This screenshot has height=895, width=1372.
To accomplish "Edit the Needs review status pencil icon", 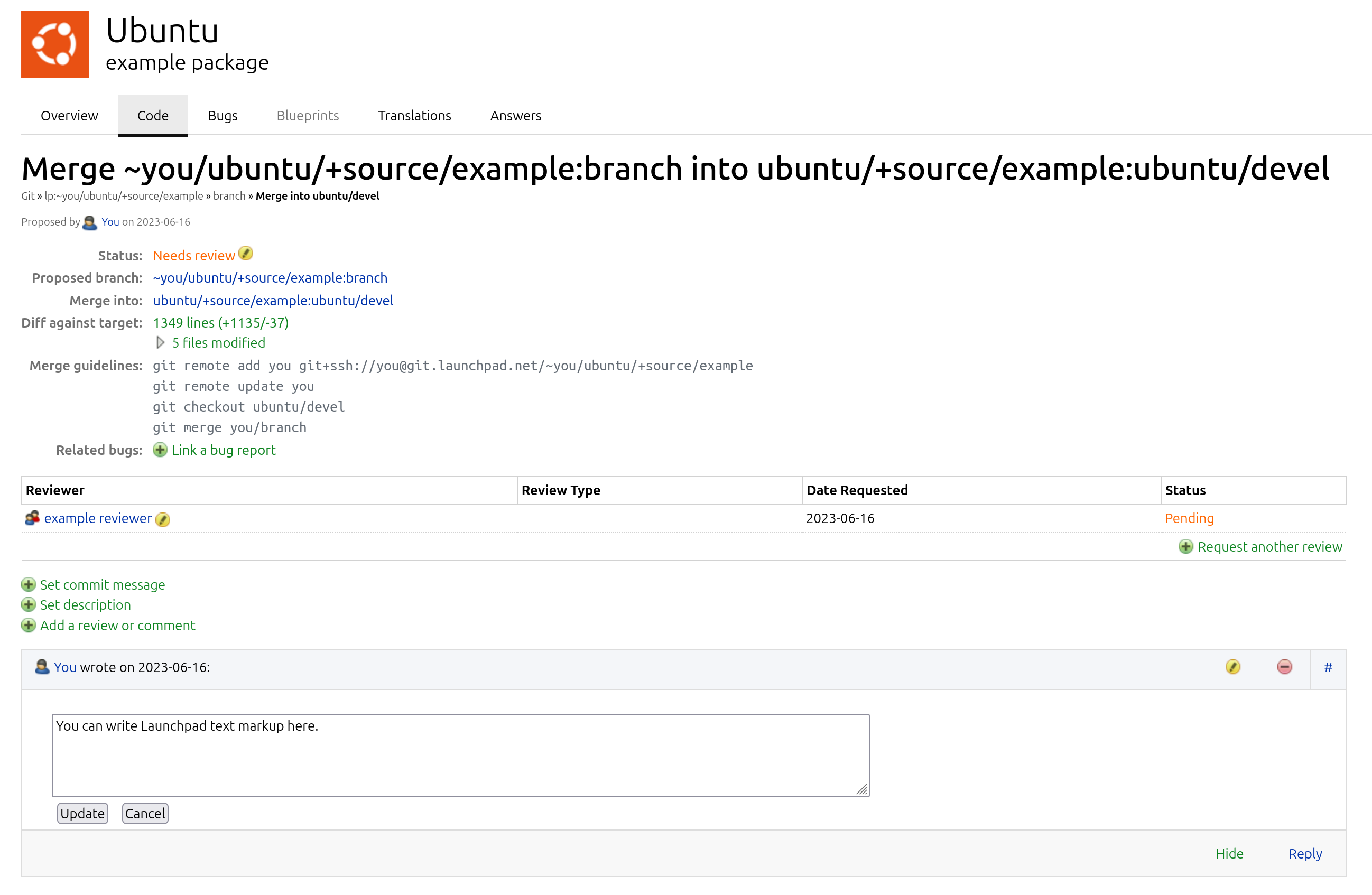I will 246,254.
